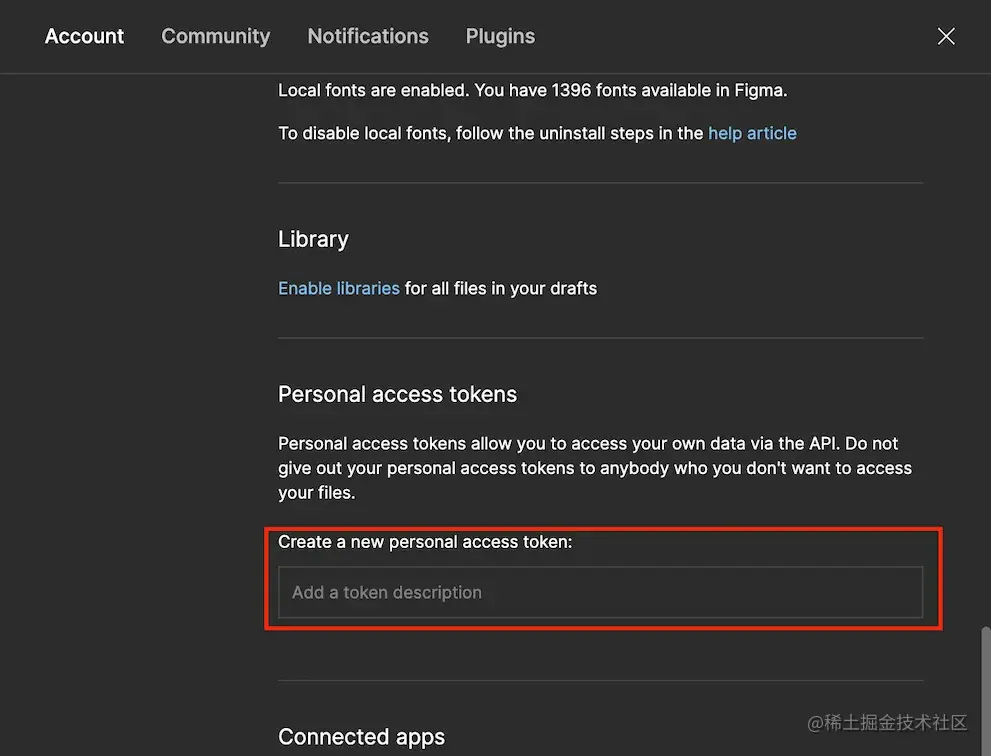Click the Personal access tokens heading
991x756 pixels.
[x=398, y=394]
